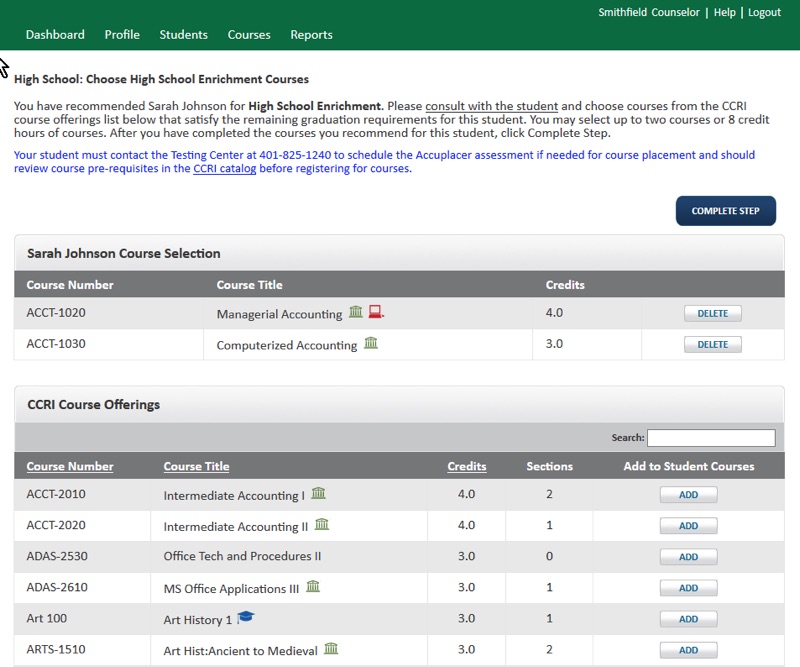Click the building icon next to MS Office Applications III
This screenshot has width=800, height=667.
313,587
